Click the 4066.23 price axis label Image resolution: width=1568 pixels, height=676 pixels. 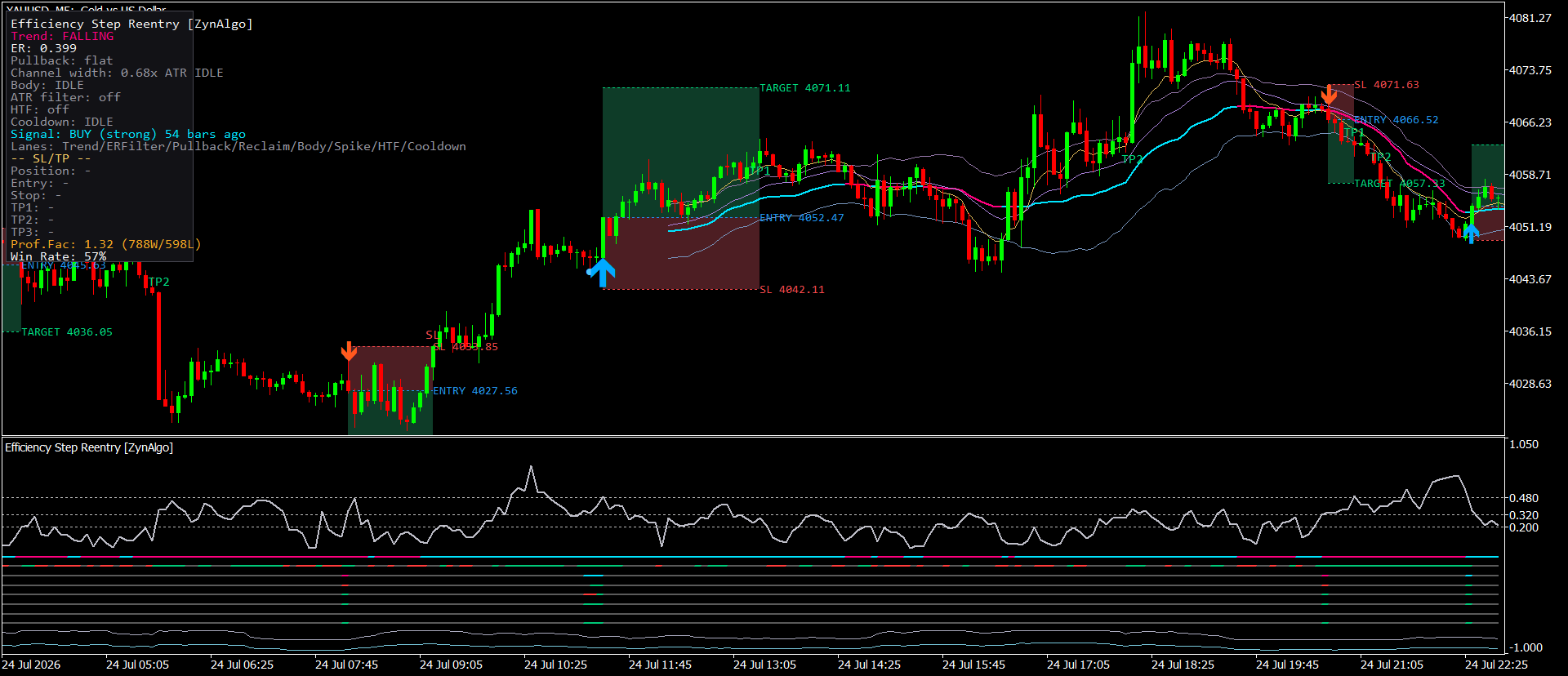coord(1530,122)
